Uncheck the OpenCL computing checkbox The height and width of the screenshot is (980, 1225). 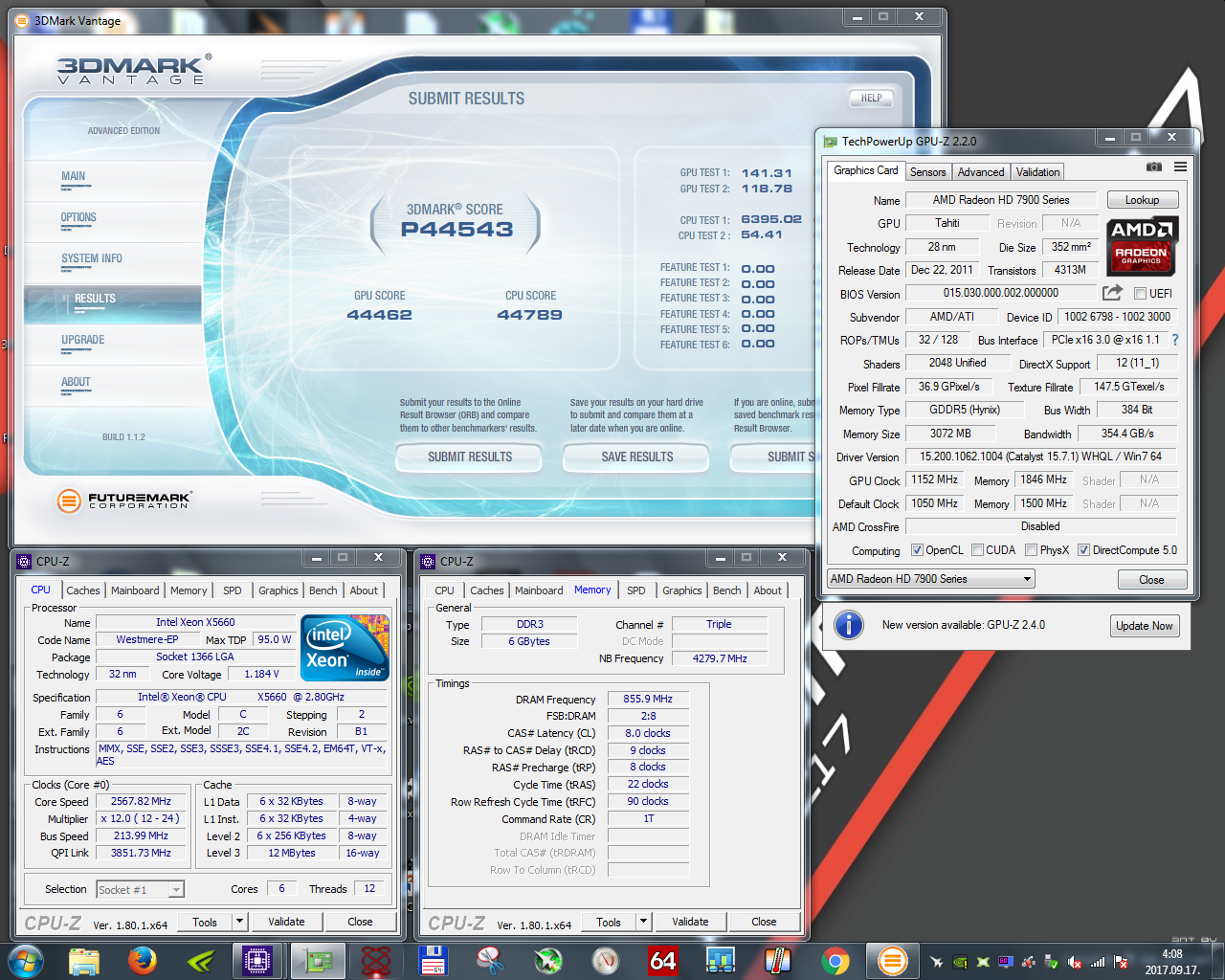[917, 550]
